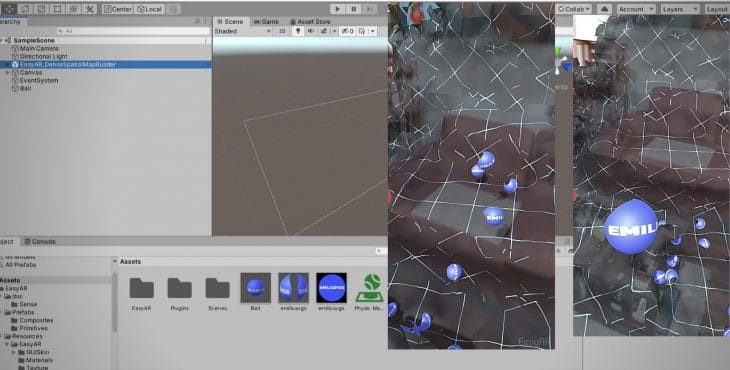This screenshot has height=370, width=730.
Task: Select the Composites folder in Project tree
Action: (x=36, y=321)
